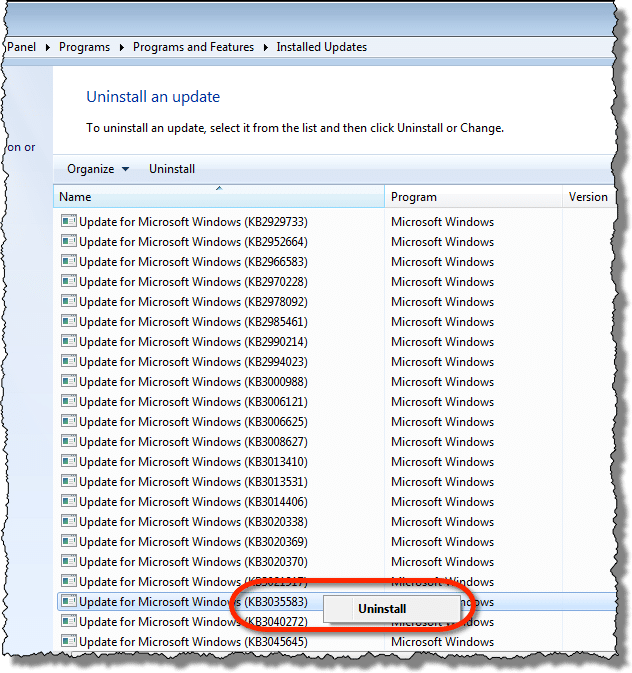
Task: Select 'Update for Microsoft Windows (KB2990214)' text
Action: (193, 342)
